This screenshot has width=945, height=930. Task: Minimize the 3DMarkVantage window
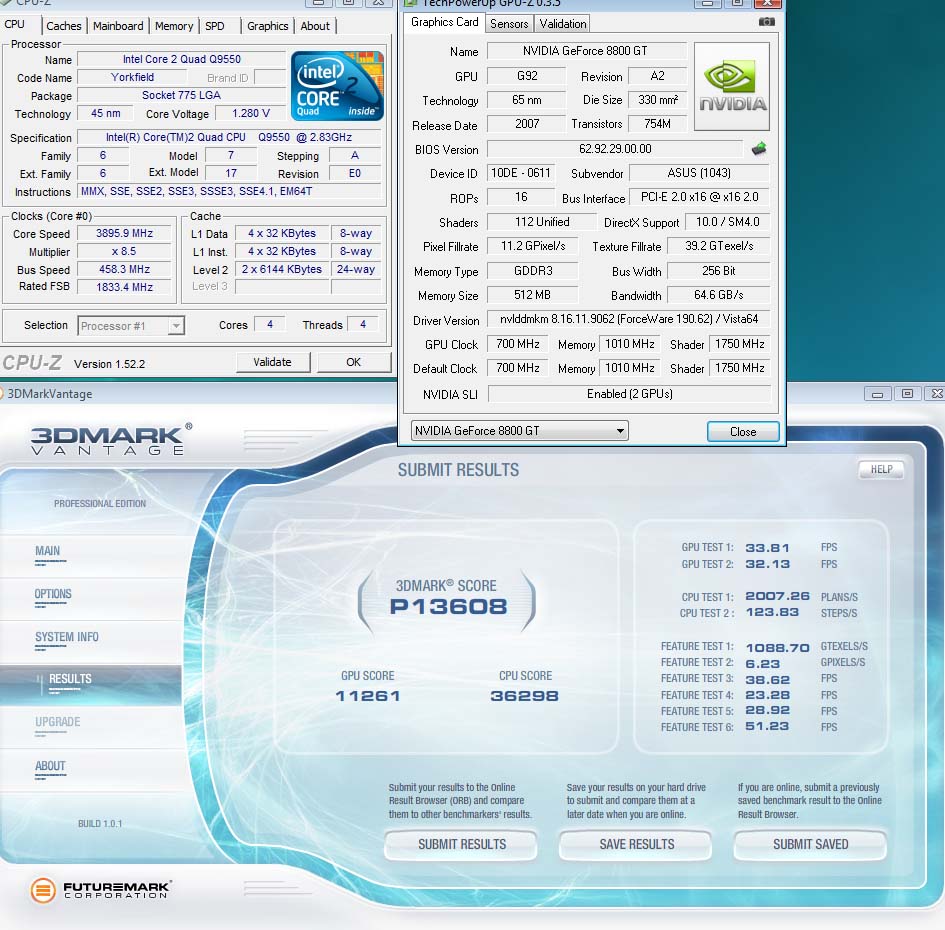877,394
